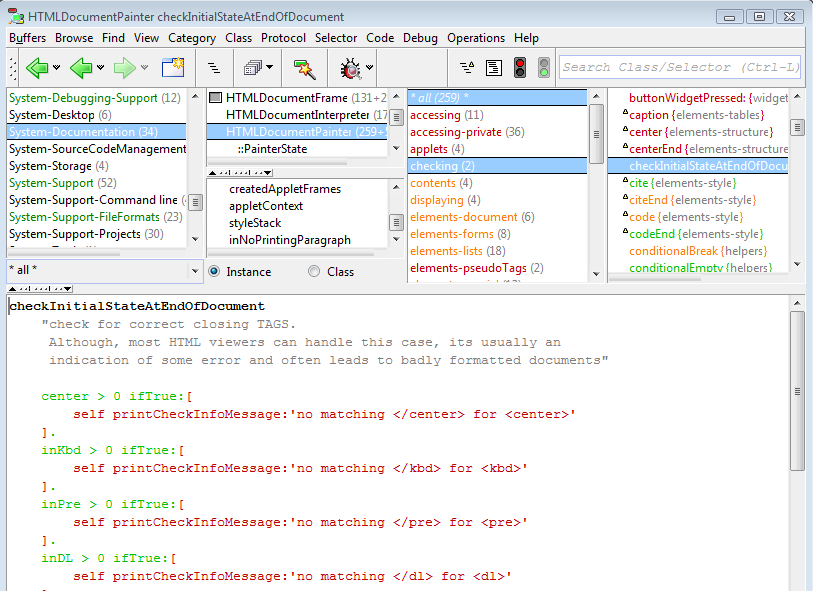Select the inNoPrintingParagraph variable
This screenshot has height=591, width=813.
tap(297, 241)
